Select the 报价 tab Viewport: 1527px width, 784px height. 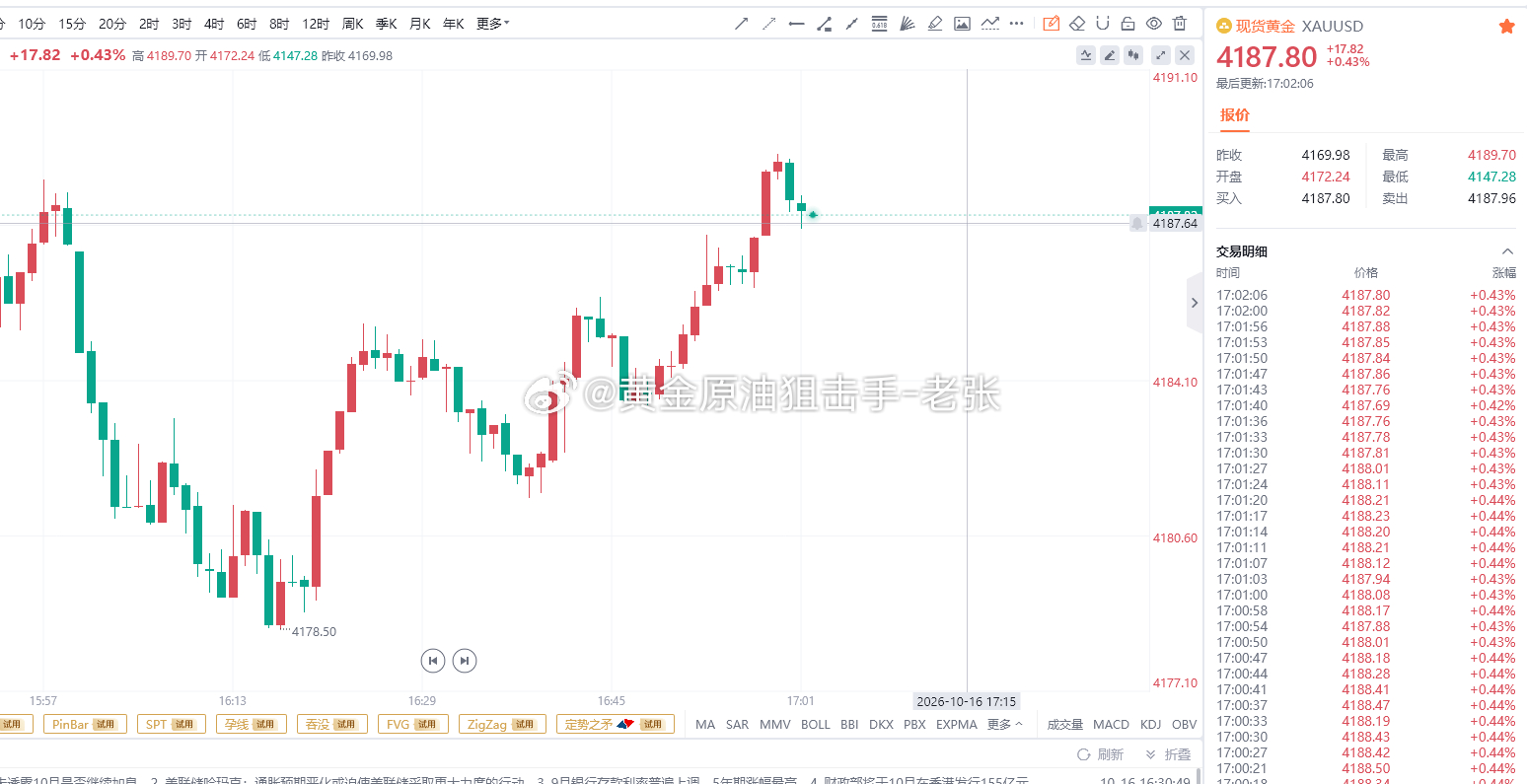coord(1235,114)
